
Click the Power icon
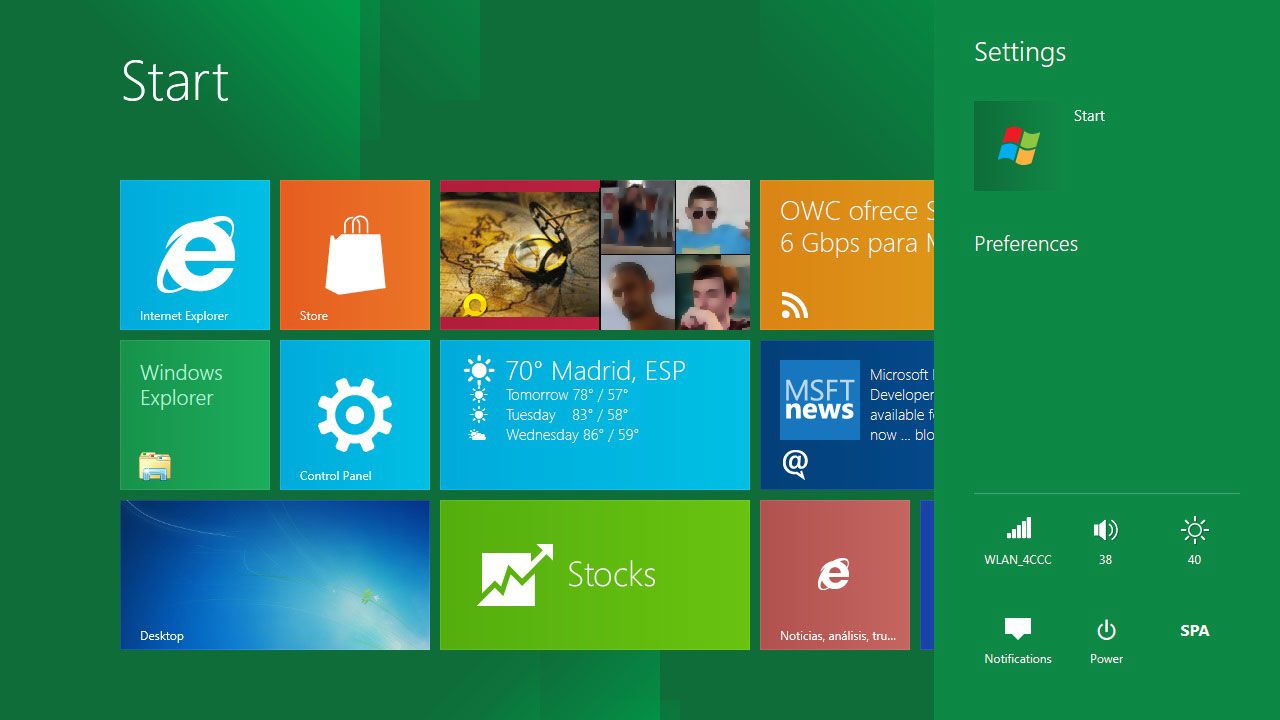tap(1106, 631)
